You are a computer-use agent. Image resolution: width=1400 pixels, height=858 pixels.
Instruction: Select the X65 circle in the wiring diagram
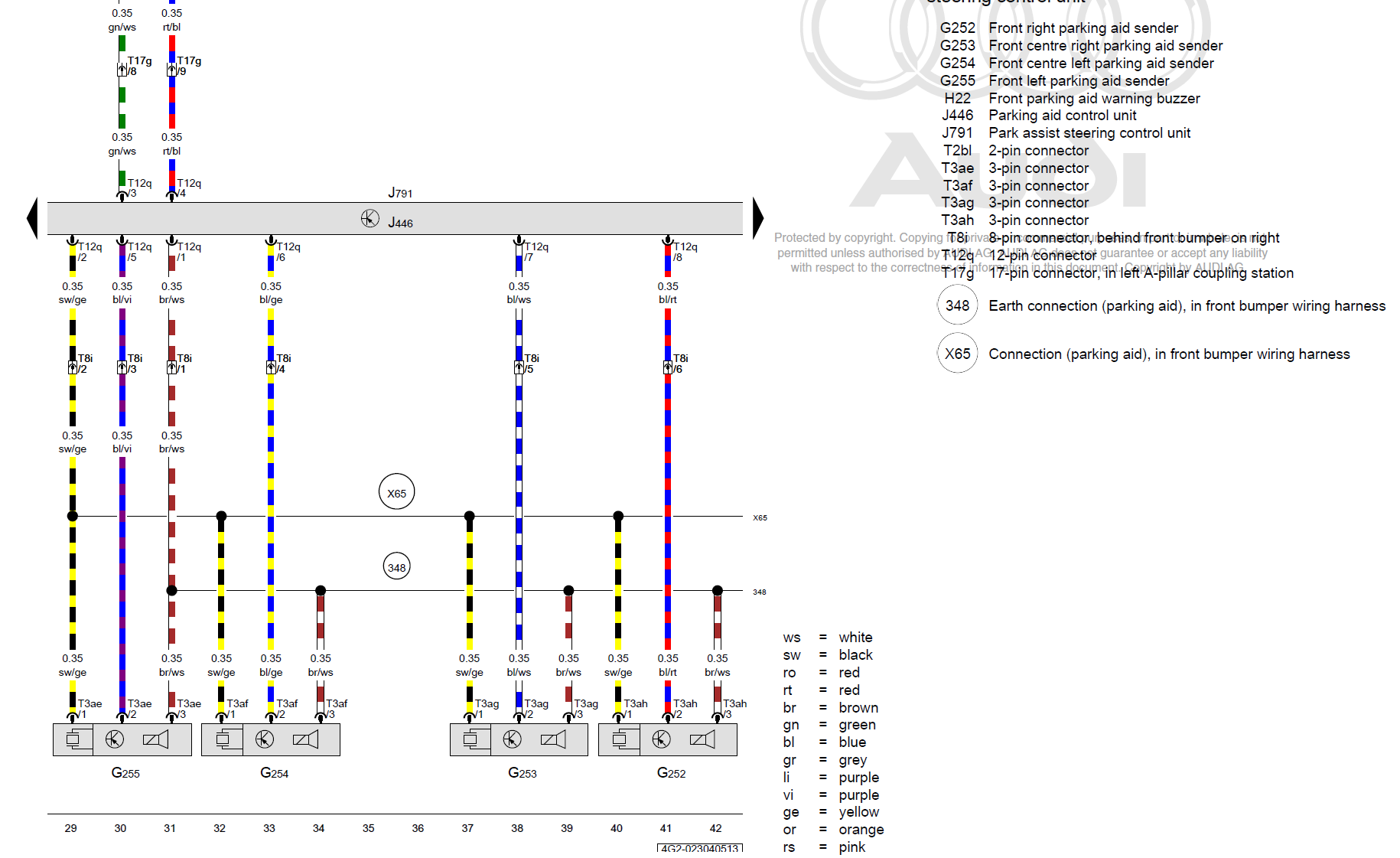click(396, 493)
